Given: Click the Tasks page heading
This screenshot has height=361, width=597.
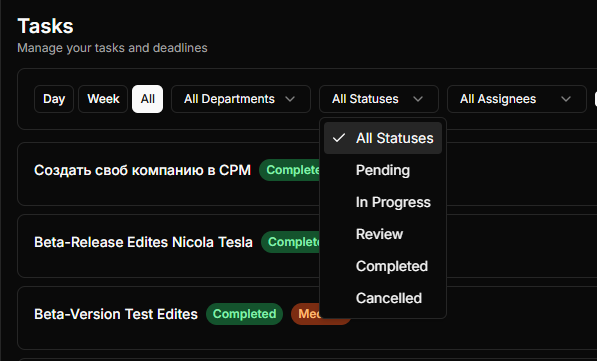Looking at the screenshot, I should tap(45, 26).
